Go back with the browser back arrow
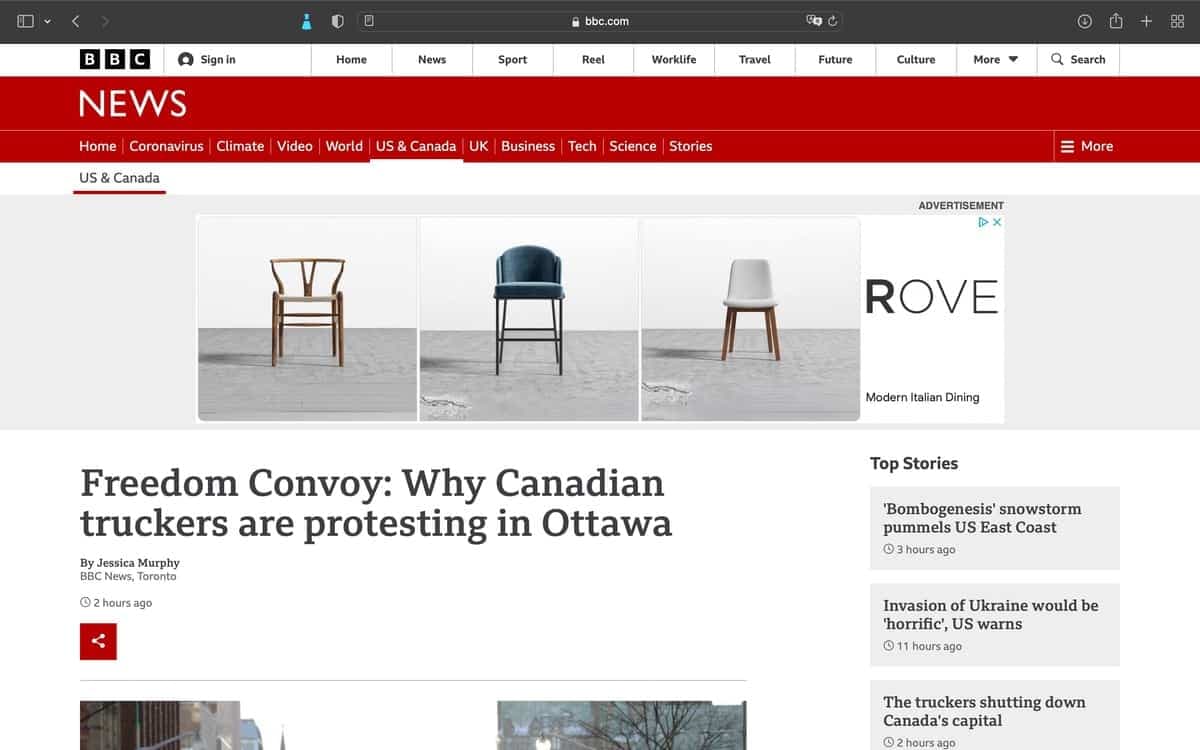Screen dimensions: 1200x750 click(x=76, y=21)
